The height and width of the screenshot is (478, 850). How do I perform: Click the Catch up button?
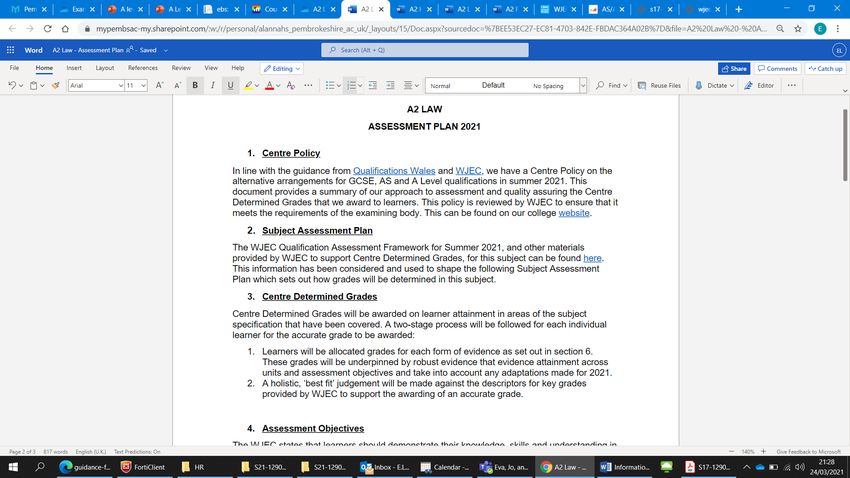click(x=826, y=69)
